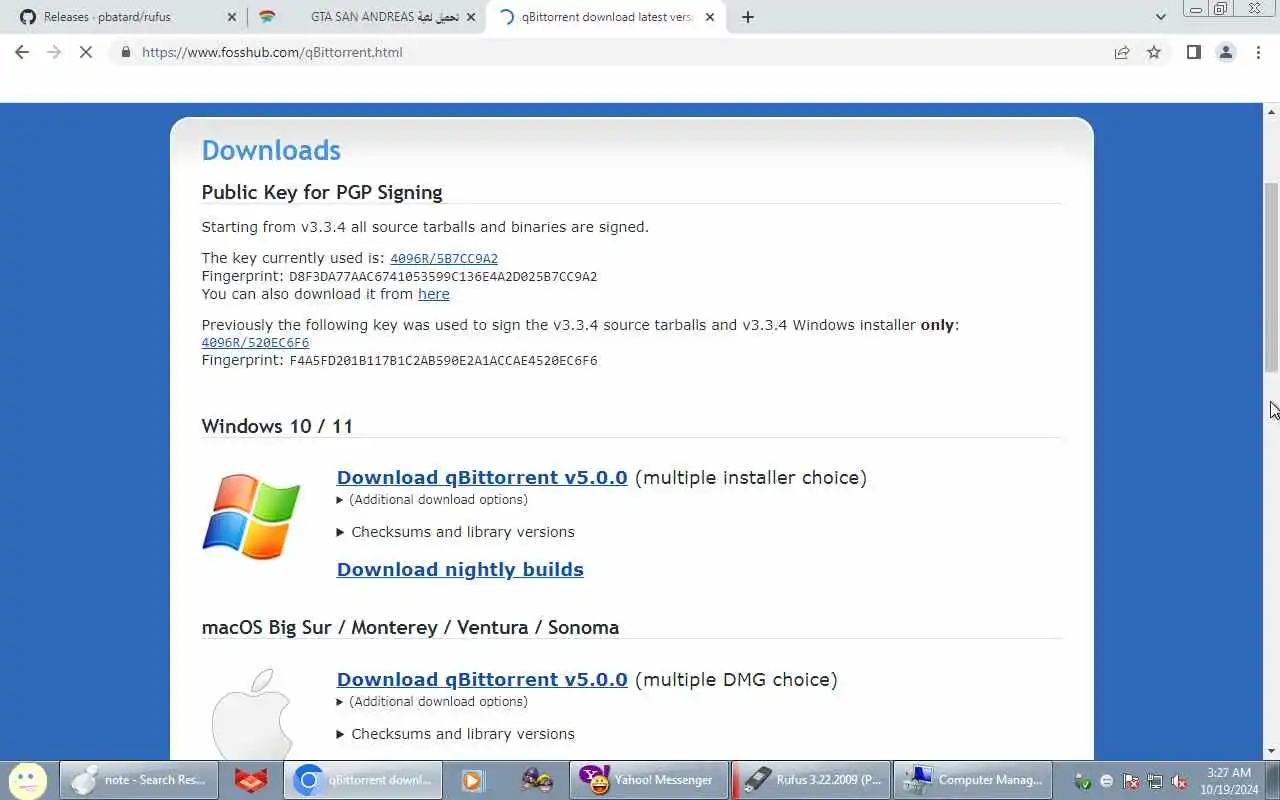Expand macOS Checksums and library versions
The image size is (1280, 800).
(x=456, y=734)
